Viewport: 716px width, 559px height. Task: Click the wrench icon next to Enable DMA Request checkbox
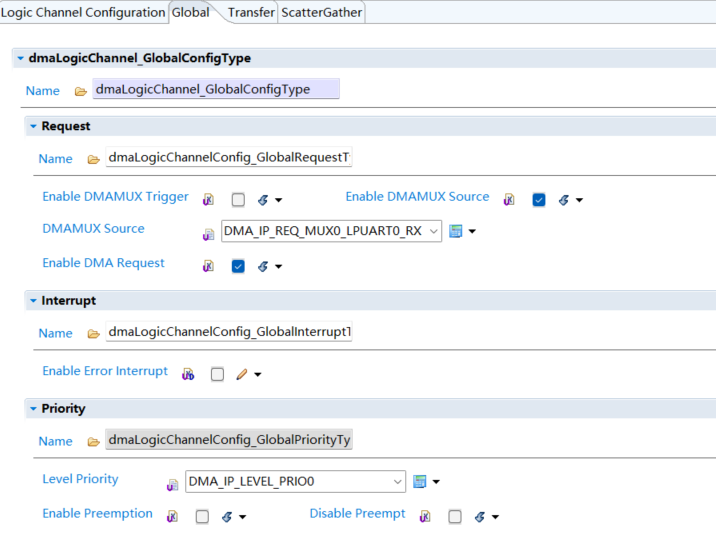[263, 266]
